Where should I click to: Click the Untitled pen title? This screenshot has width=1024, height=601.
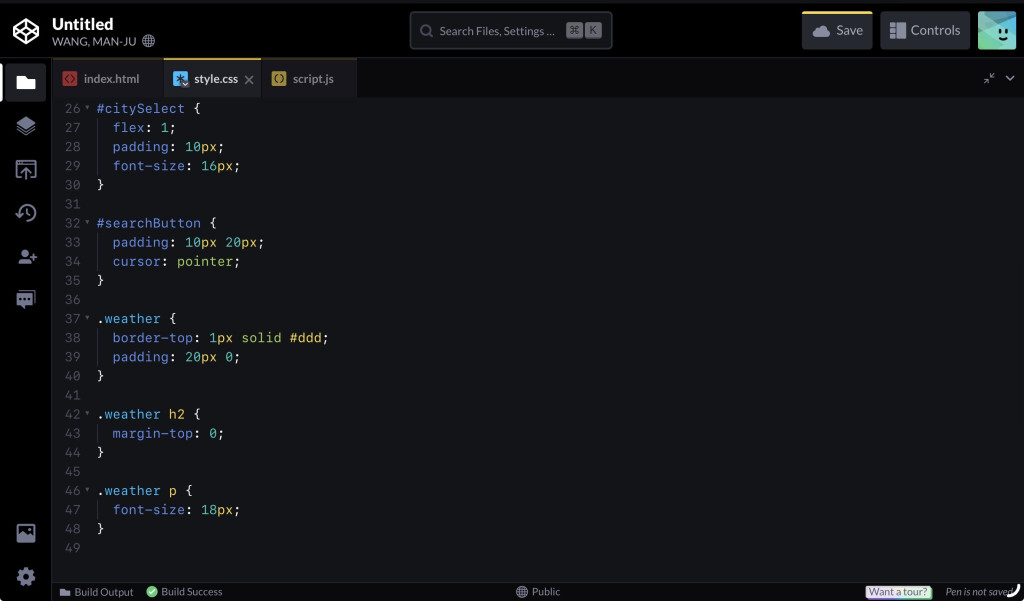point(82,24)
